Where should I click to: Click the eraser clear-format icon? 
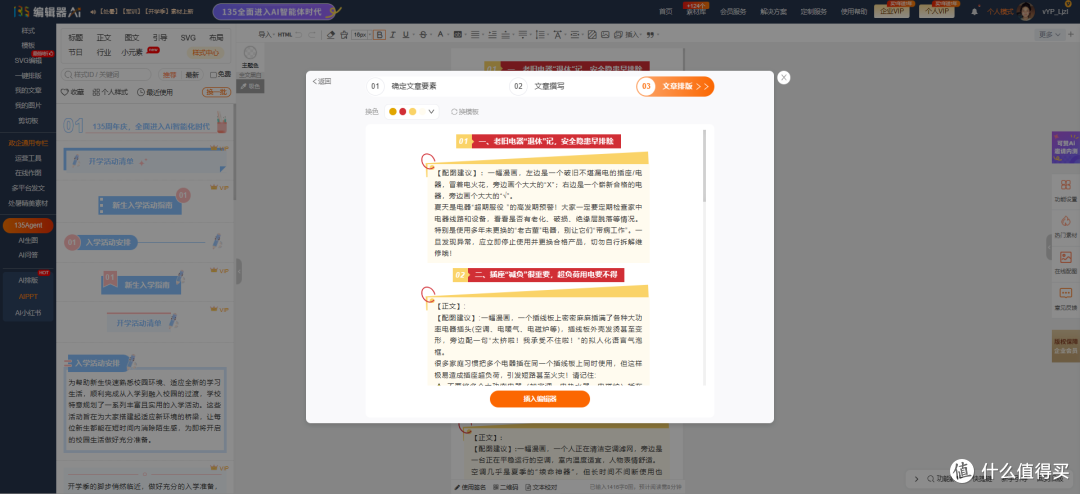[x=331, y=34]
